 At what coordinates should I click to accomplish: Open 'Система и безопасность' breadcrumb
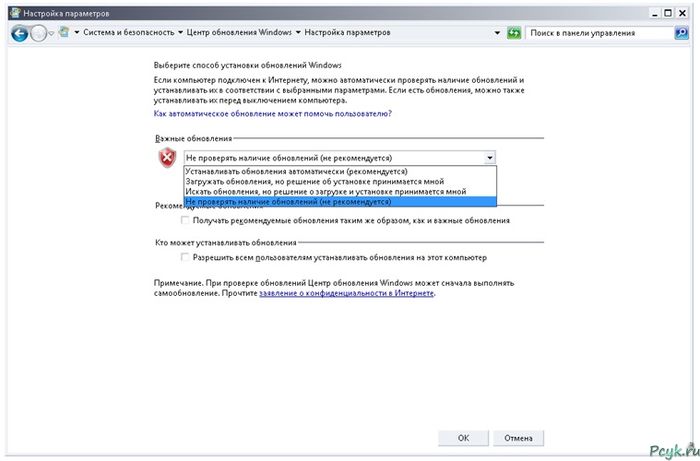point(129,33)
